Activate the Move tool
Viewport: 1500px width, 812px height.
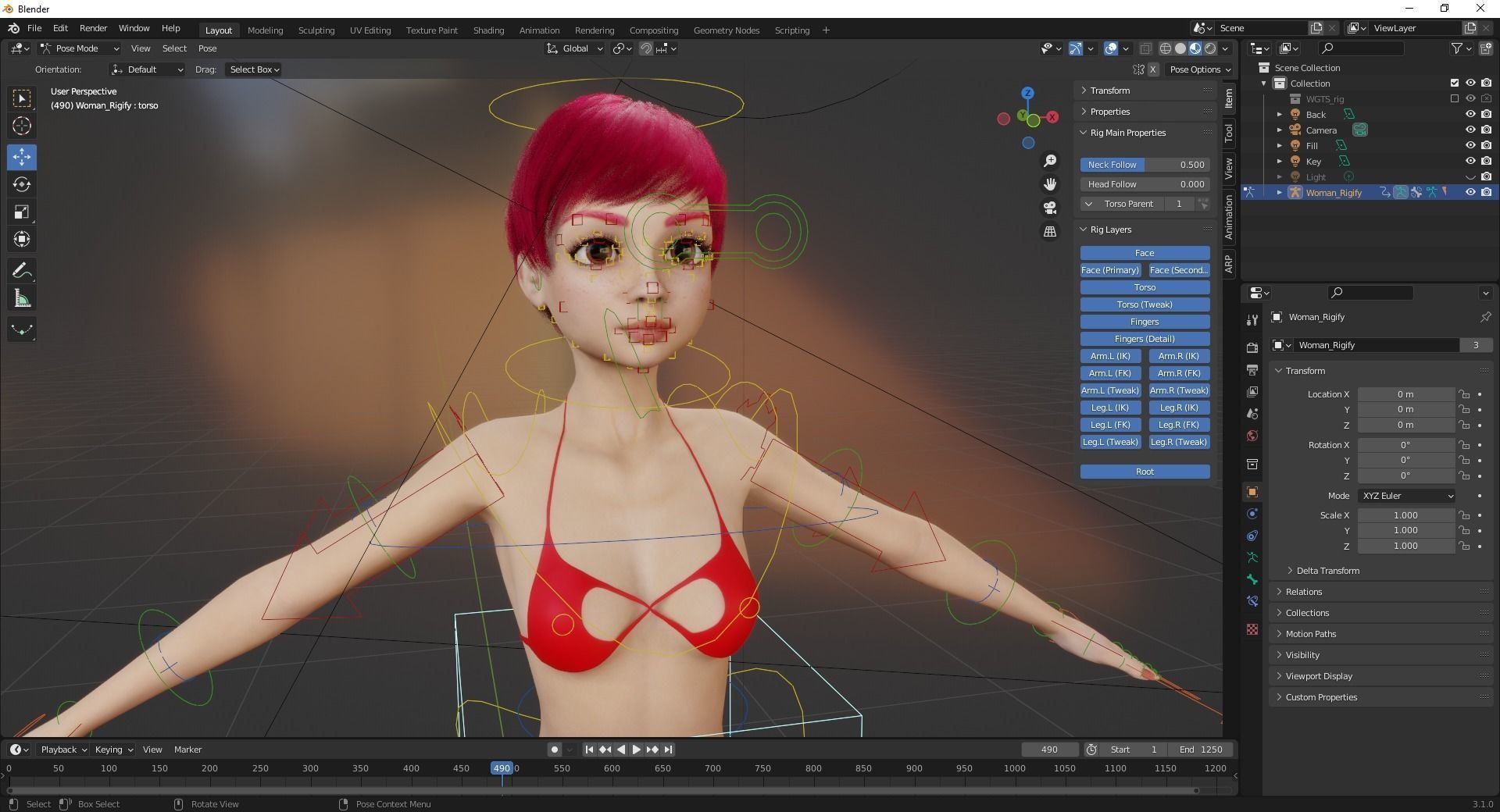22,157
